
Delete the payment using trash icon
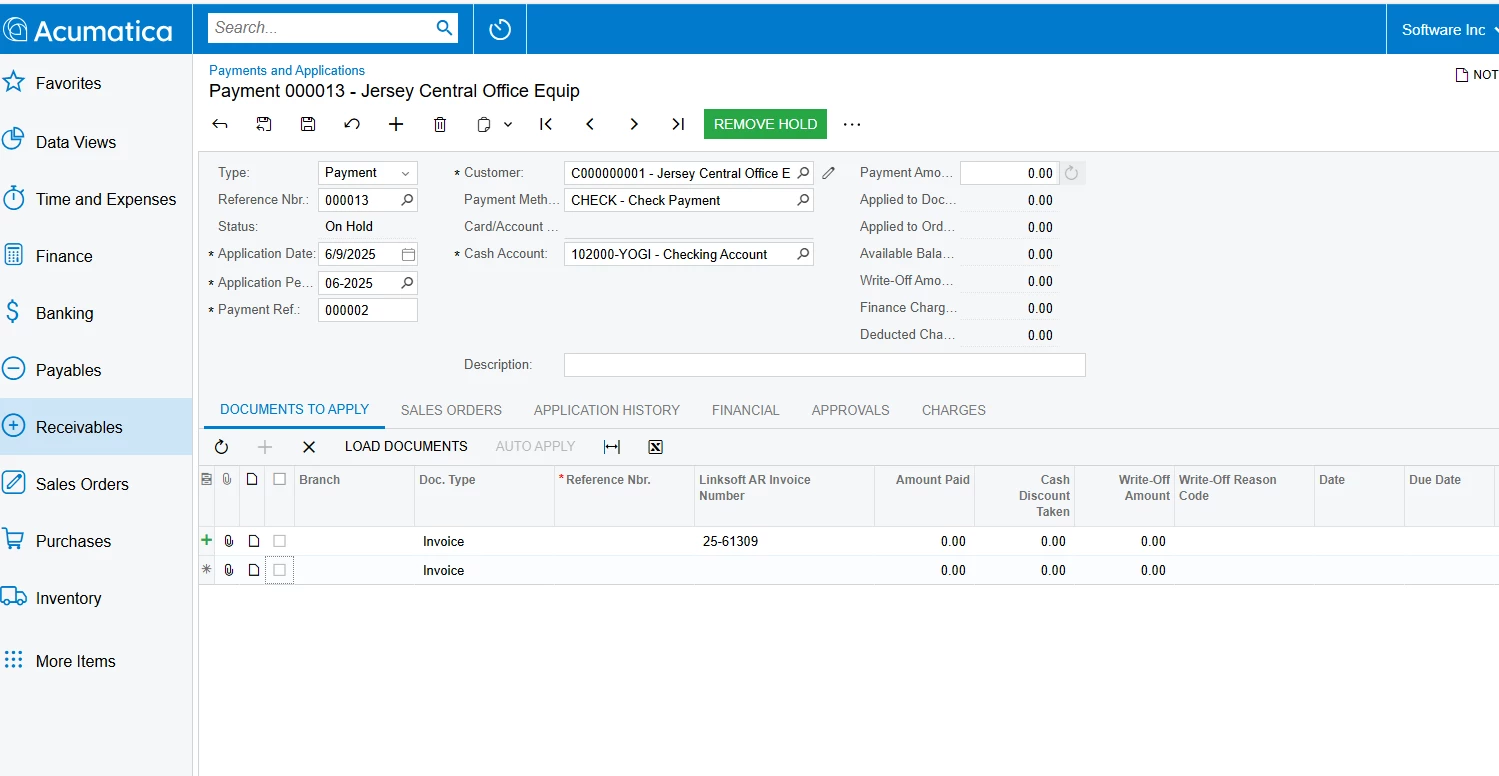(x=440, y=124)
